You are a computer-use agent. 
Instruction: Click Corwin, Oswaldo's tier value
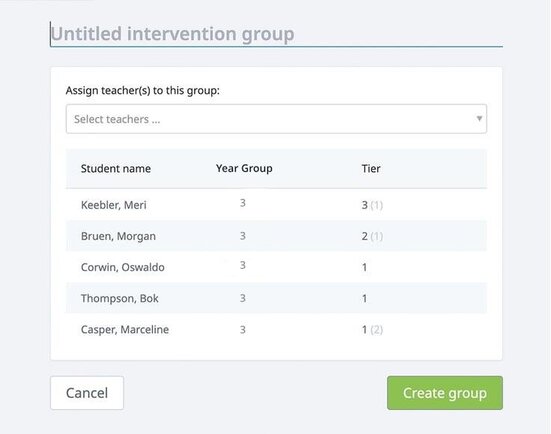(364, 267)
